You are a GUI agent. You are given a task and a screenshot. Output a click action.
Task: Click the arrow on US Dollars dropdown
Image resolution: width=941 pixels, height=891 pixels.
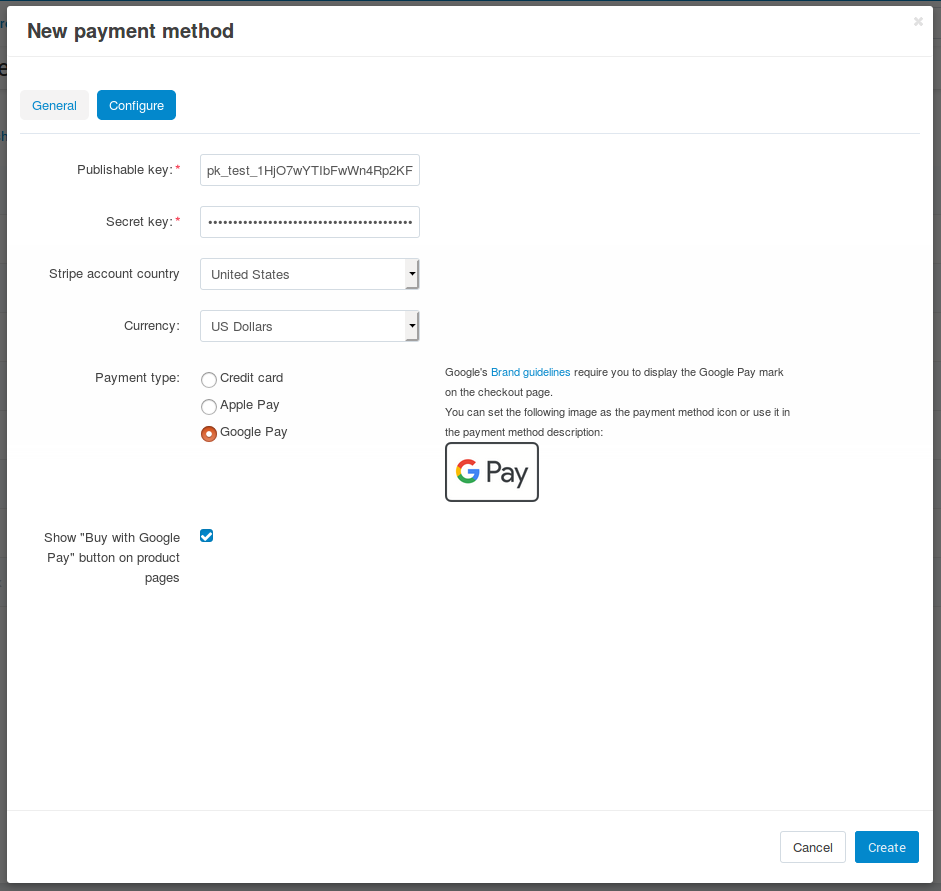[412, 326]
